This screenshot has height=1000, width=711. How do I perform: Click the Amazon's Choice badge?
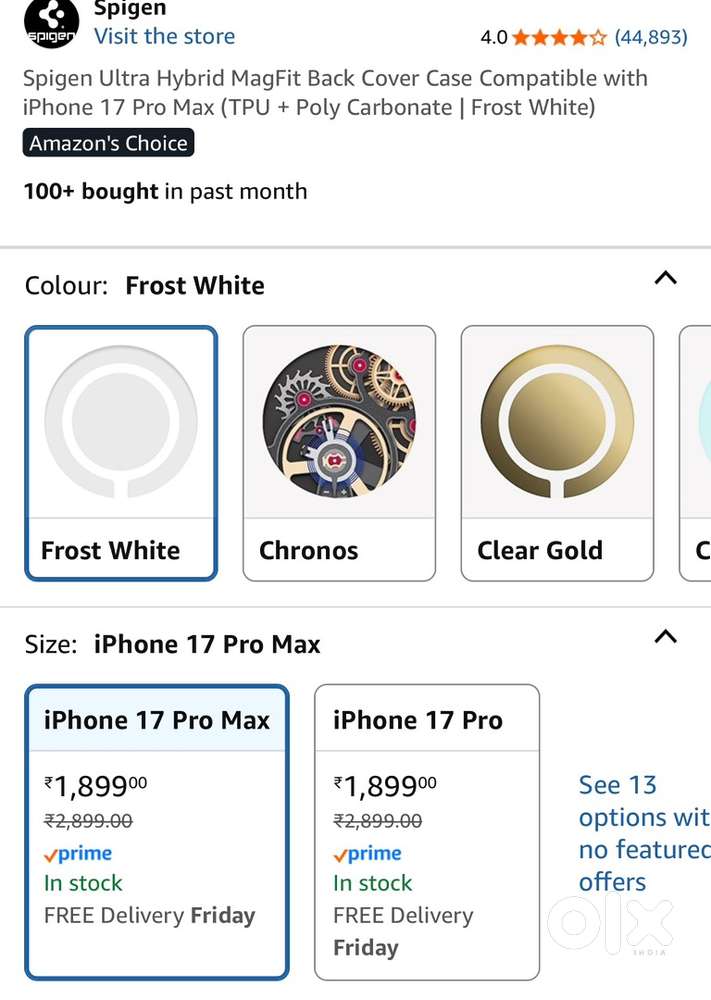pos(108,144)
